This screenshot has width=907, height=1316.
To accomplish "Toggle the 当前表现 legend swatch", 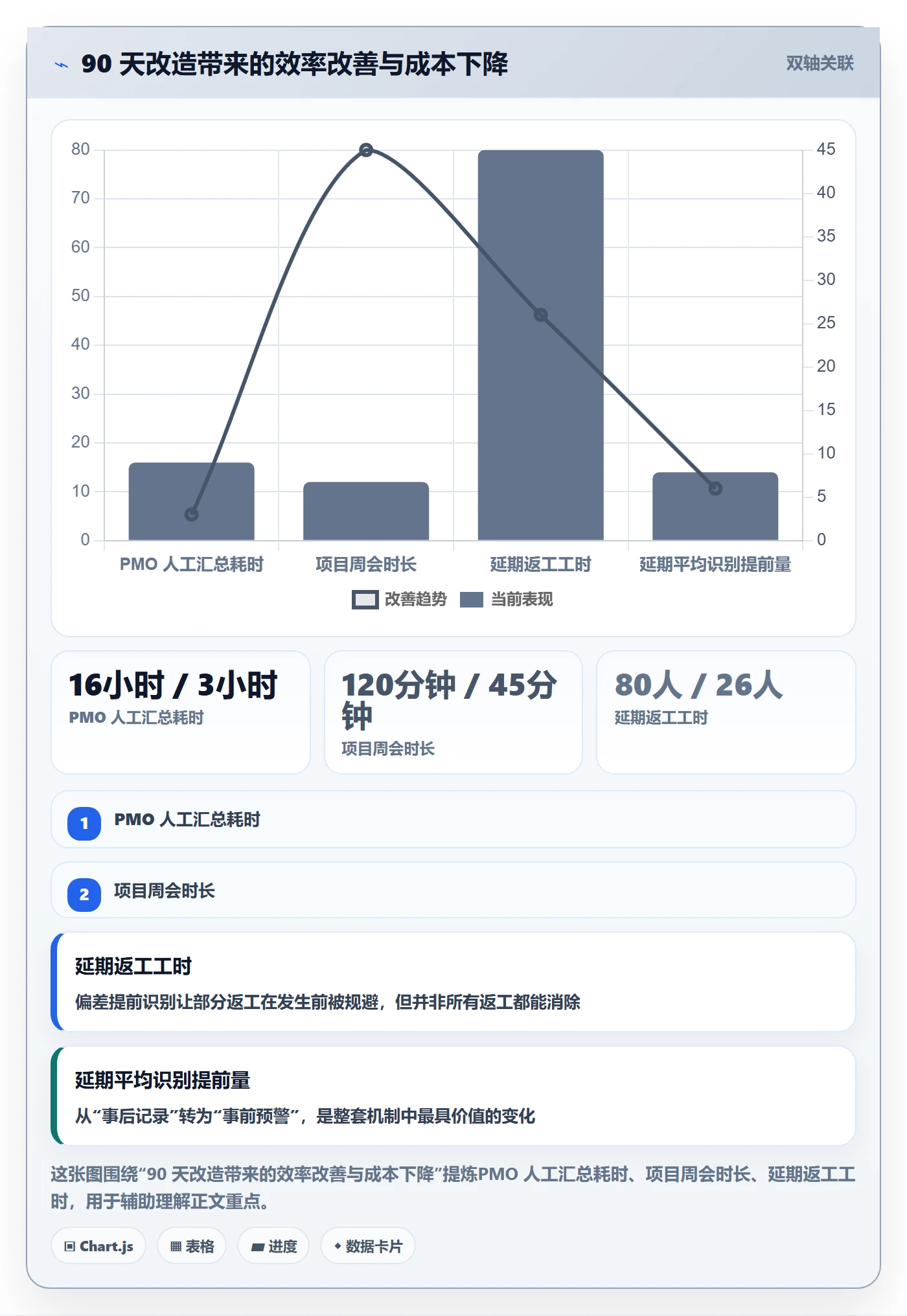I will pos(472,600).
